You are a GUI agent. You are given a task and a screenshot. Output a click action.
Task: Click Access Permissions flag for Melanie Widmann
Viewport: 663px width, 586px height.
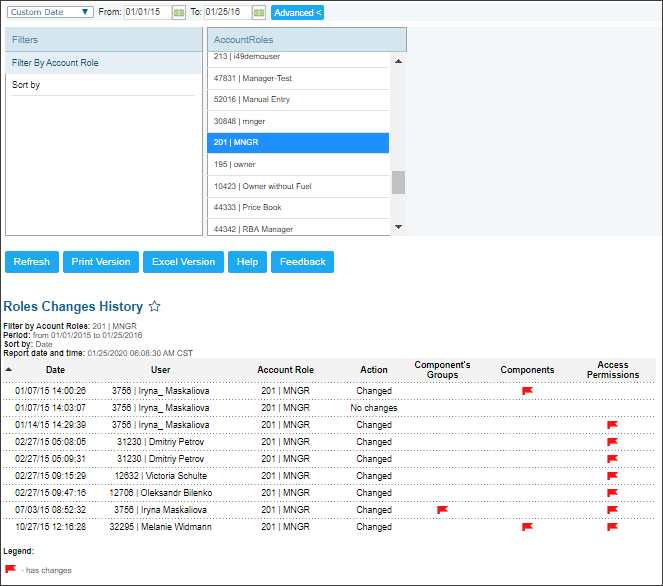[x=612, y=527]
